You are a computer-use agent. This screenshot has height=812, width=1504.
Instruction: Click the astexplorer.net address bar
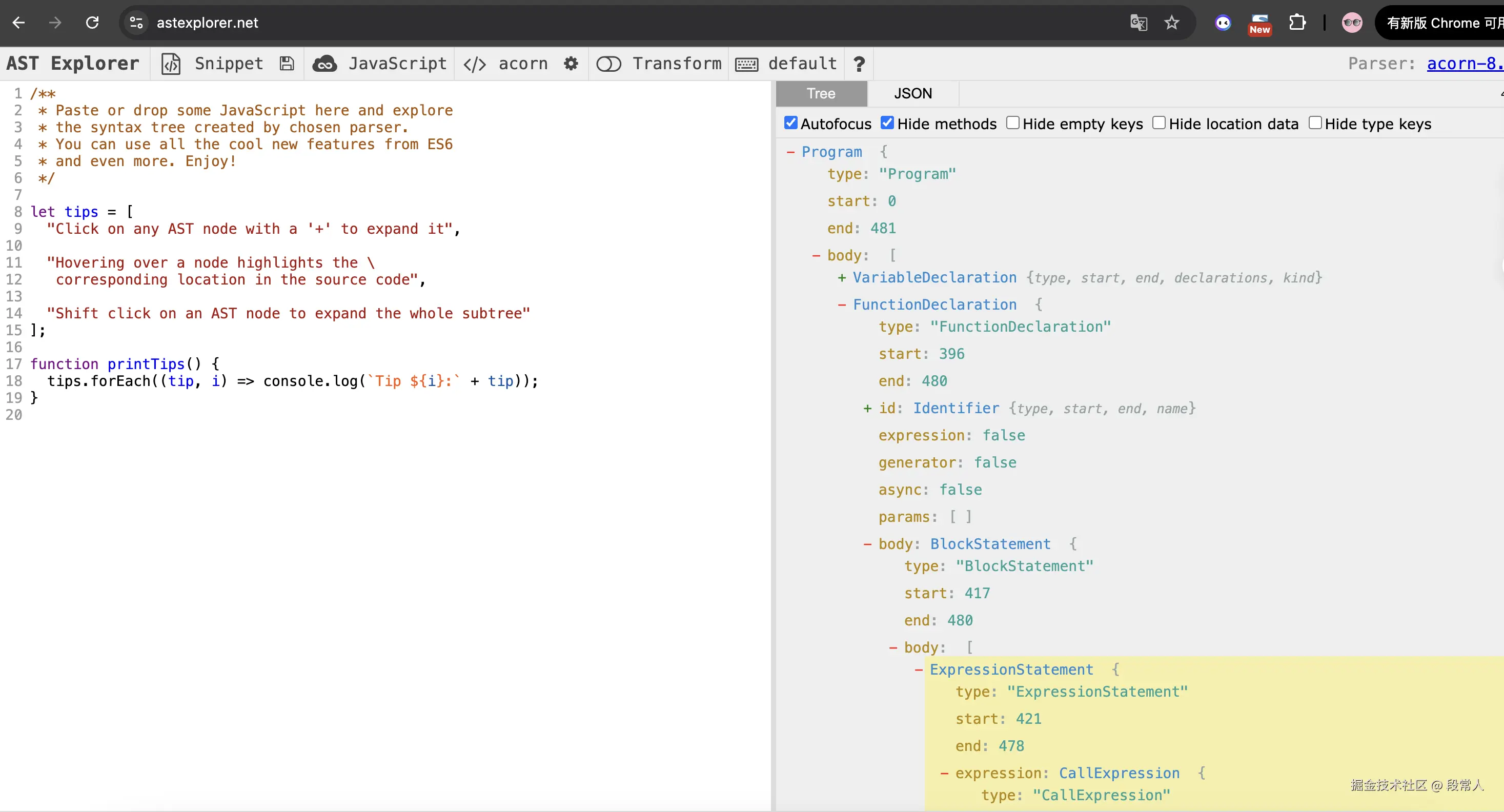click(207, 23)
